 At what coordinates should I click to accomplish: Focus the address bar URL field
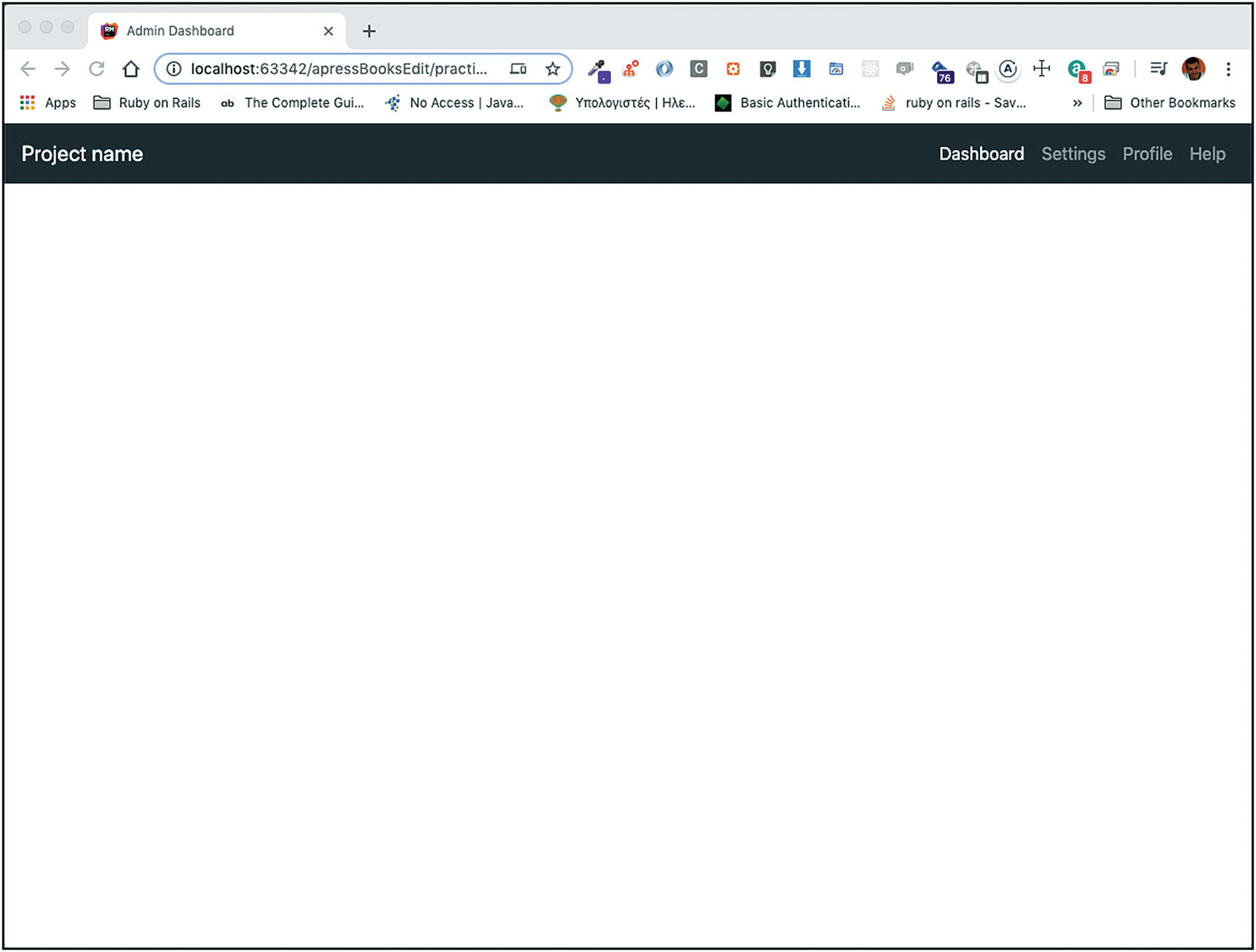(339, 69)
